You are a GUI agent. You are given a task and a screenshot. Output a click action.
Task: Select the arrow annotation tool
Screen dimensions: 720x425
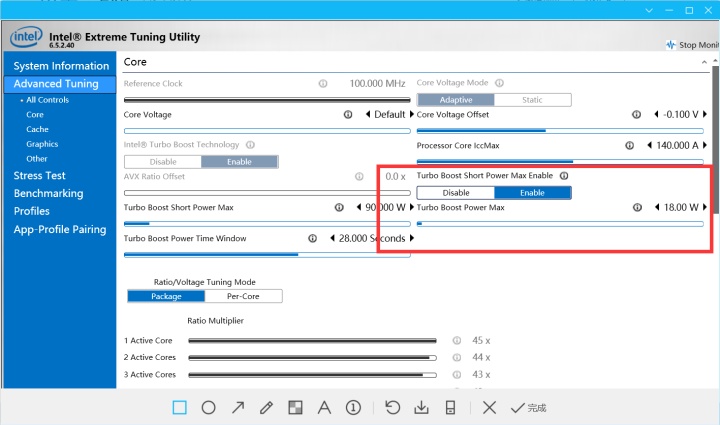coord(238,408)
